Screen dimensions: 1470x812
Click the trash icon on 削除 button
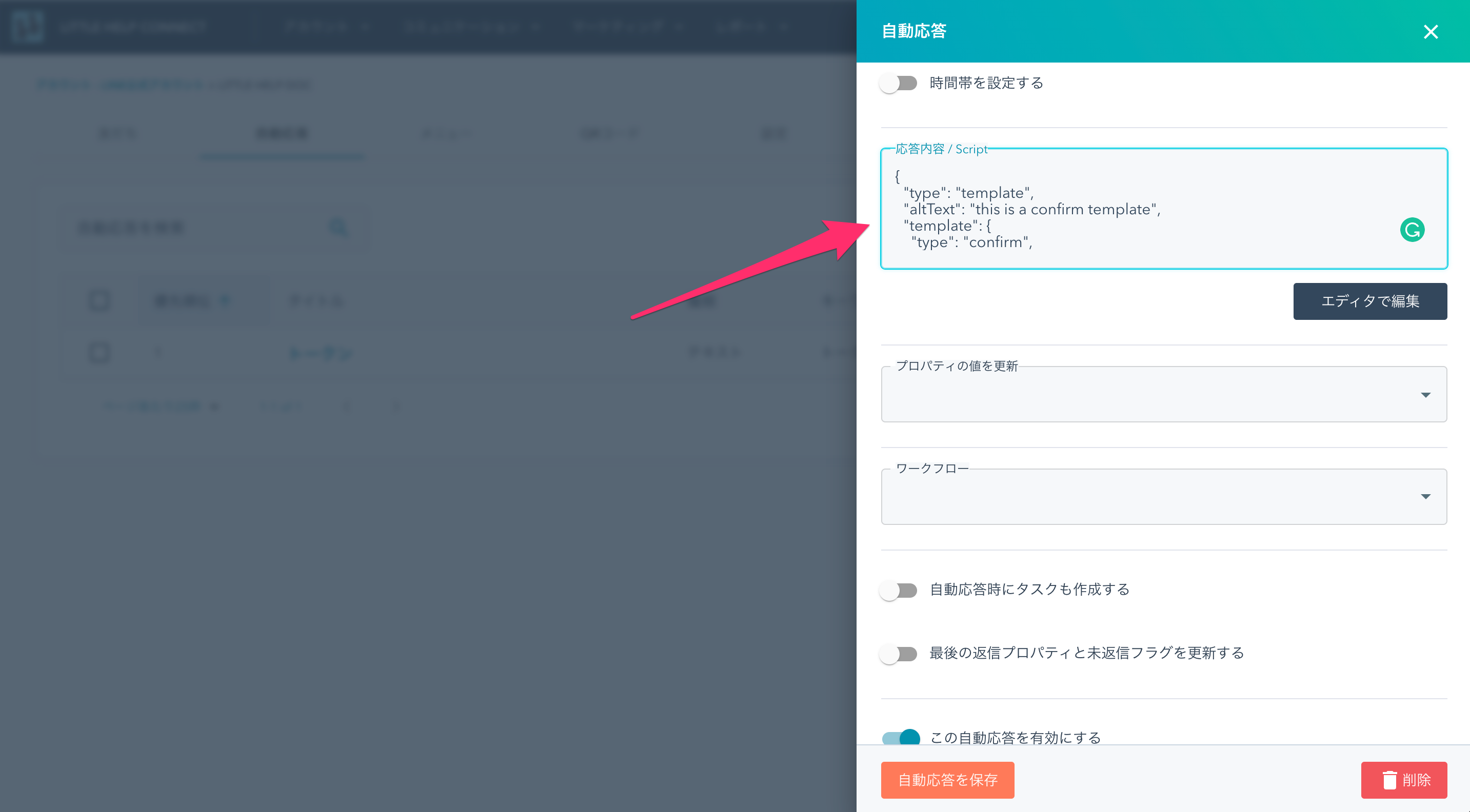click(1389, 780)
